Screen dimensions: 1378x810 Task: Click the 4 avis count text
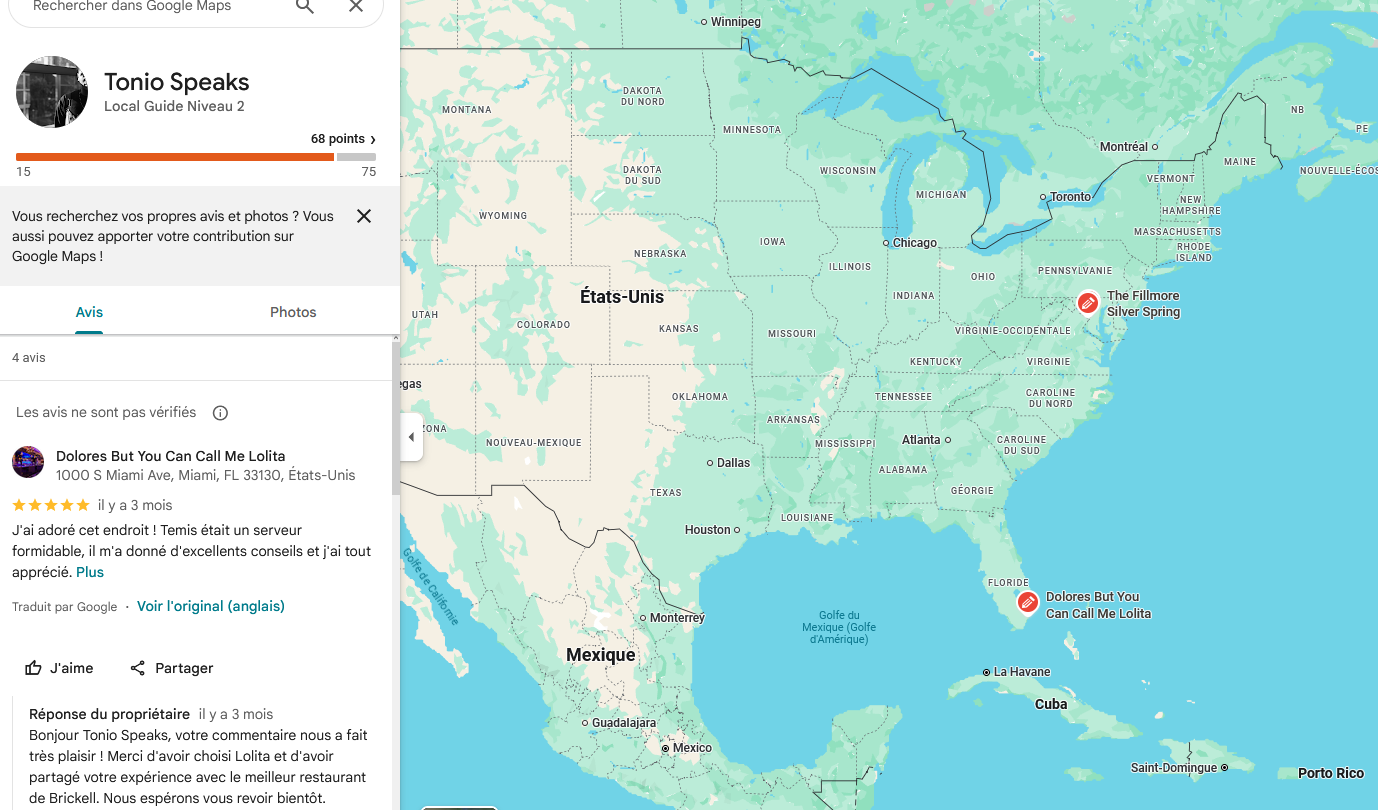pos(29,358)
